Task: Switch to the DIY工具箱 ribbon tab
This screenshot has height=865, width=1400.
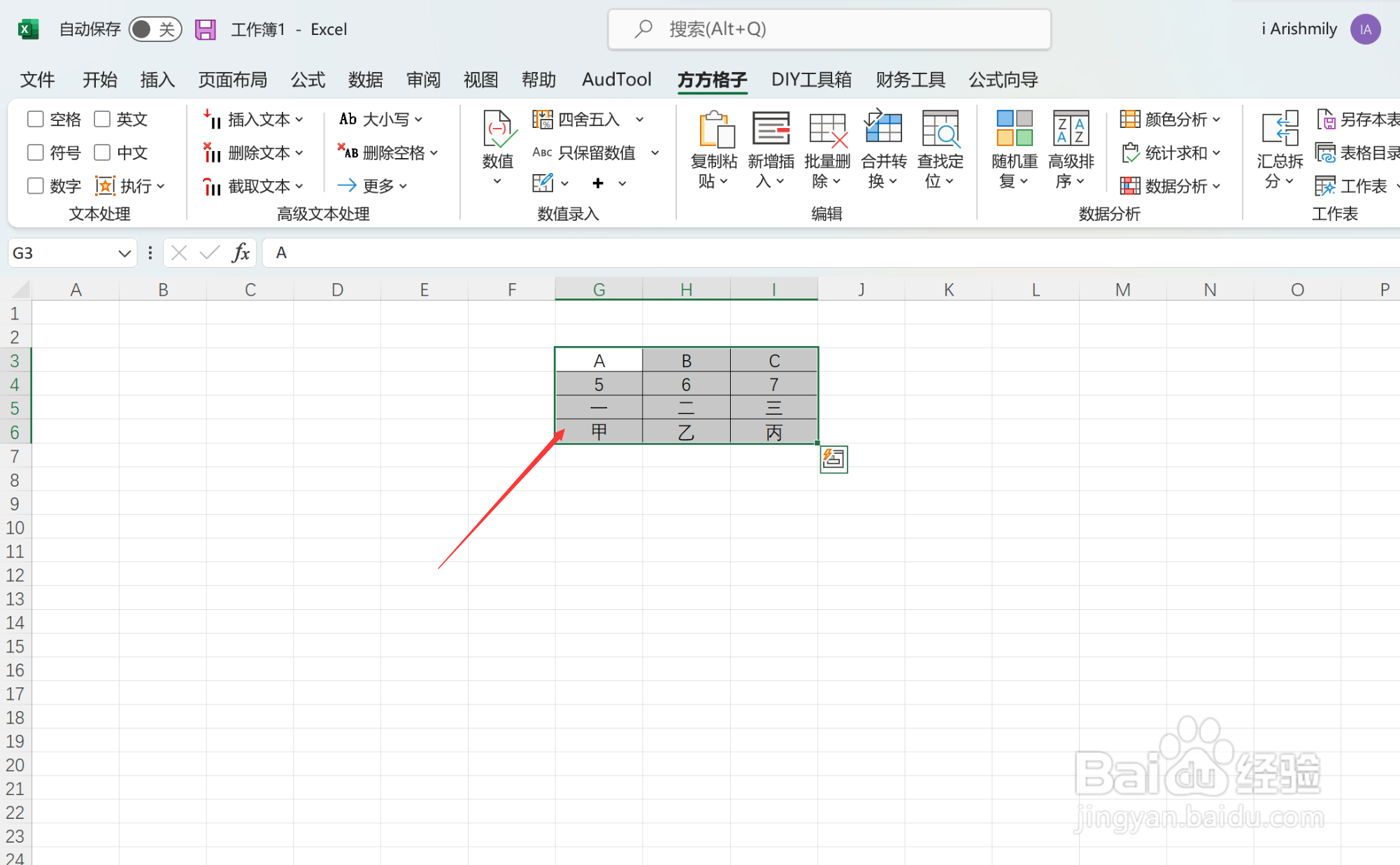Action: [x=811, y=80]
